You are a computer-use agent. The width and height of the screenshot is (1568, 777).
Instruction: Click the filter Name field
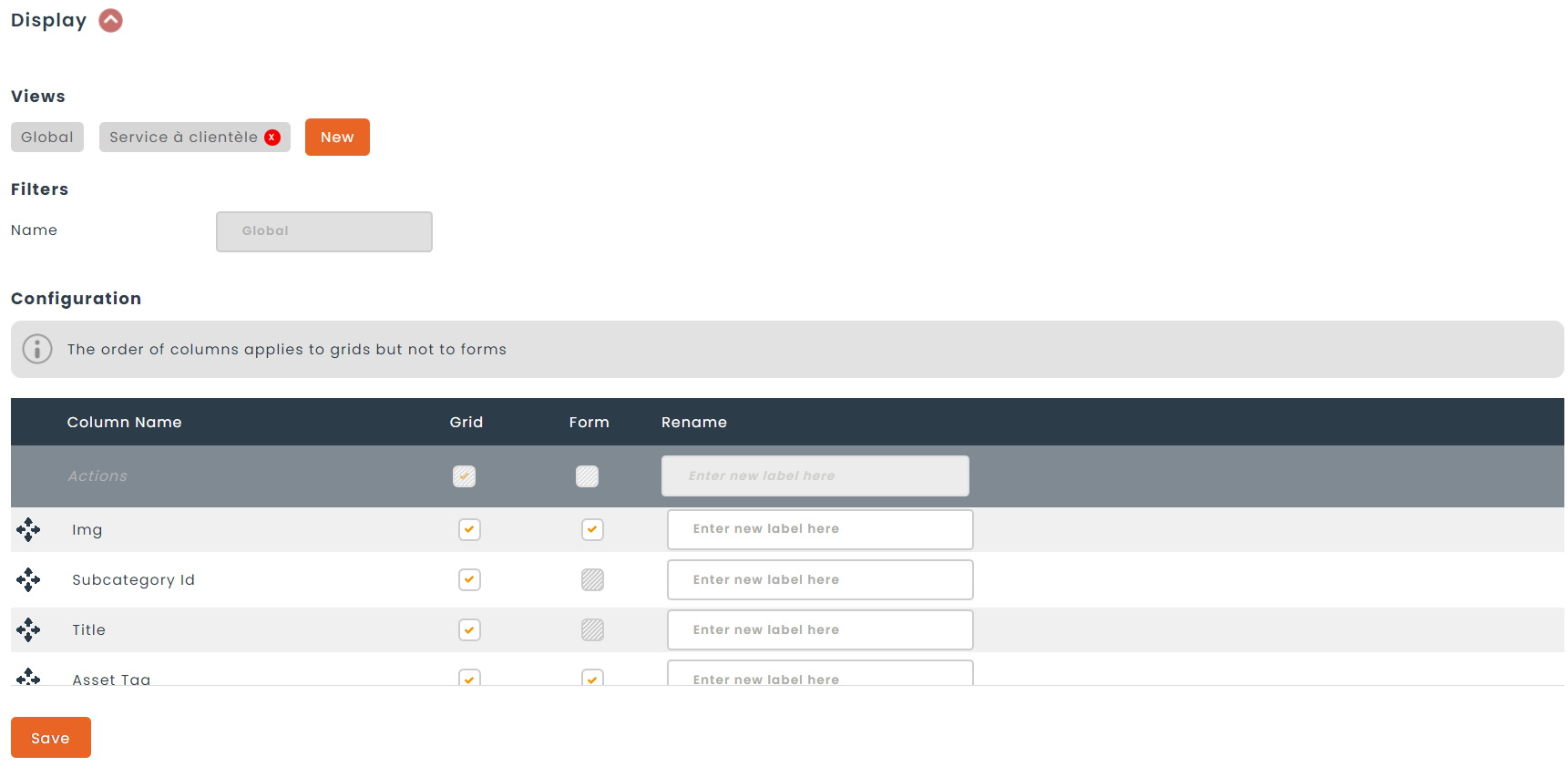324,231
